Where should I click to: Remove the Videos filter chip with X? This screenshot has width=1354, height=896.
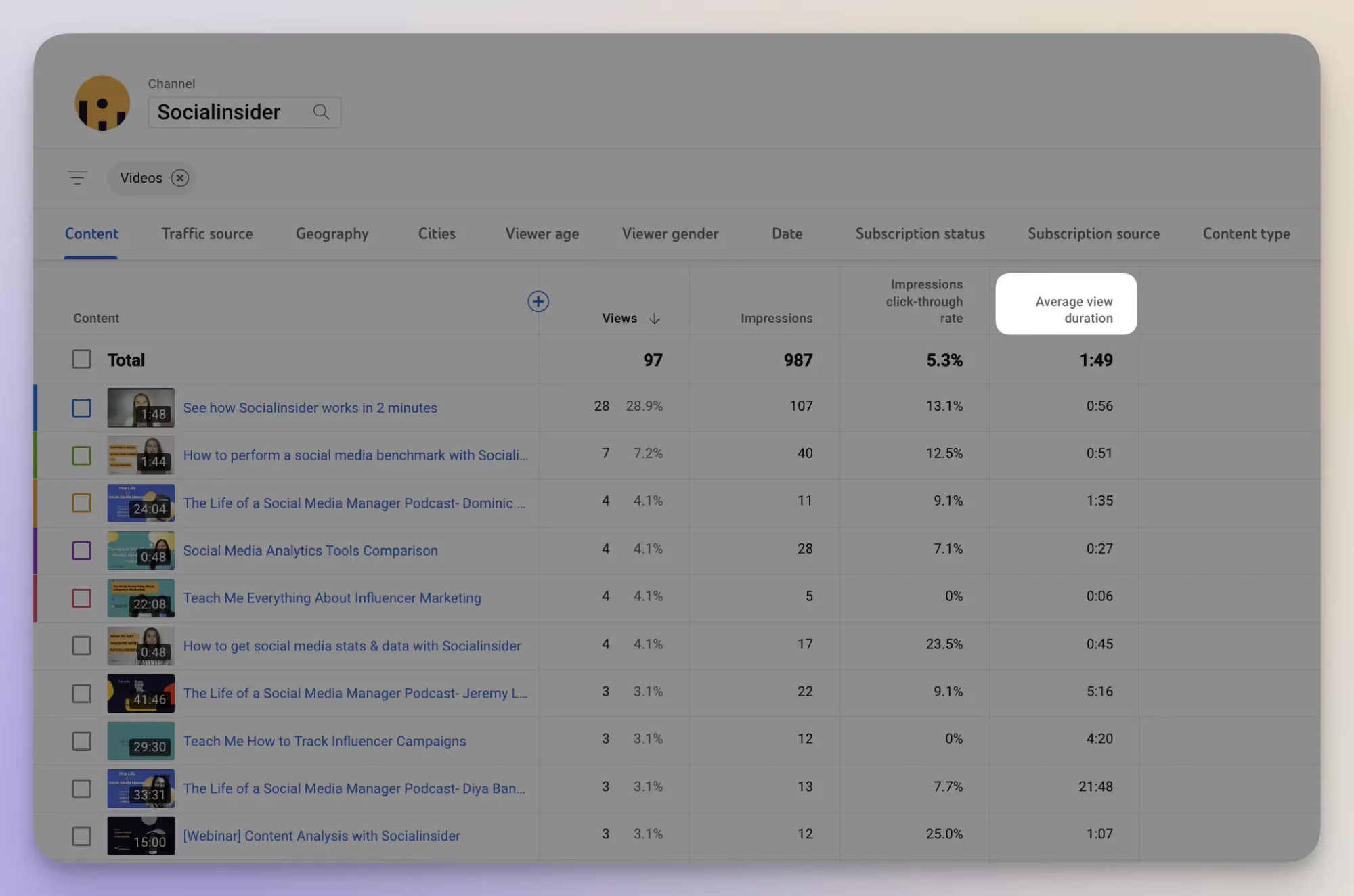click(x=179, y=178)
